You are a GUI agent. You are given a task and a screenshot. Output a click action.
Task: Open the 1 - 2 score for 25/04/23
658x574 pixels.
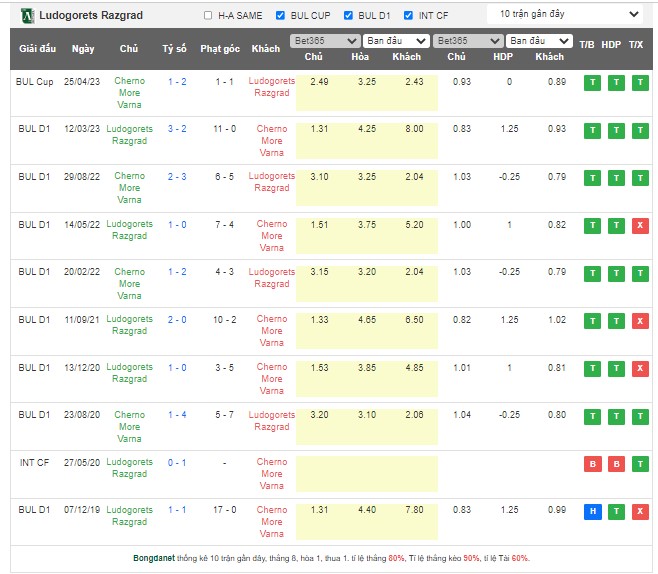tap(177, 82)
